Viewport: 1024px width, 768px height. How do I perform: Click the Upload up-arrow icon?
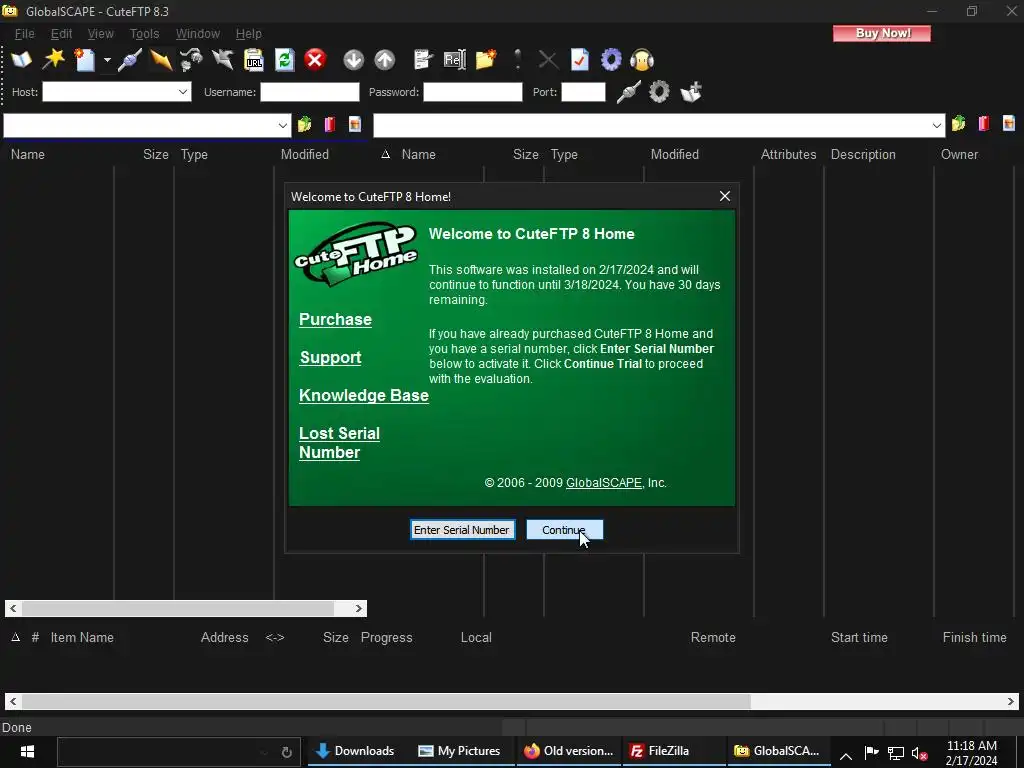click(x=385, y=60)
